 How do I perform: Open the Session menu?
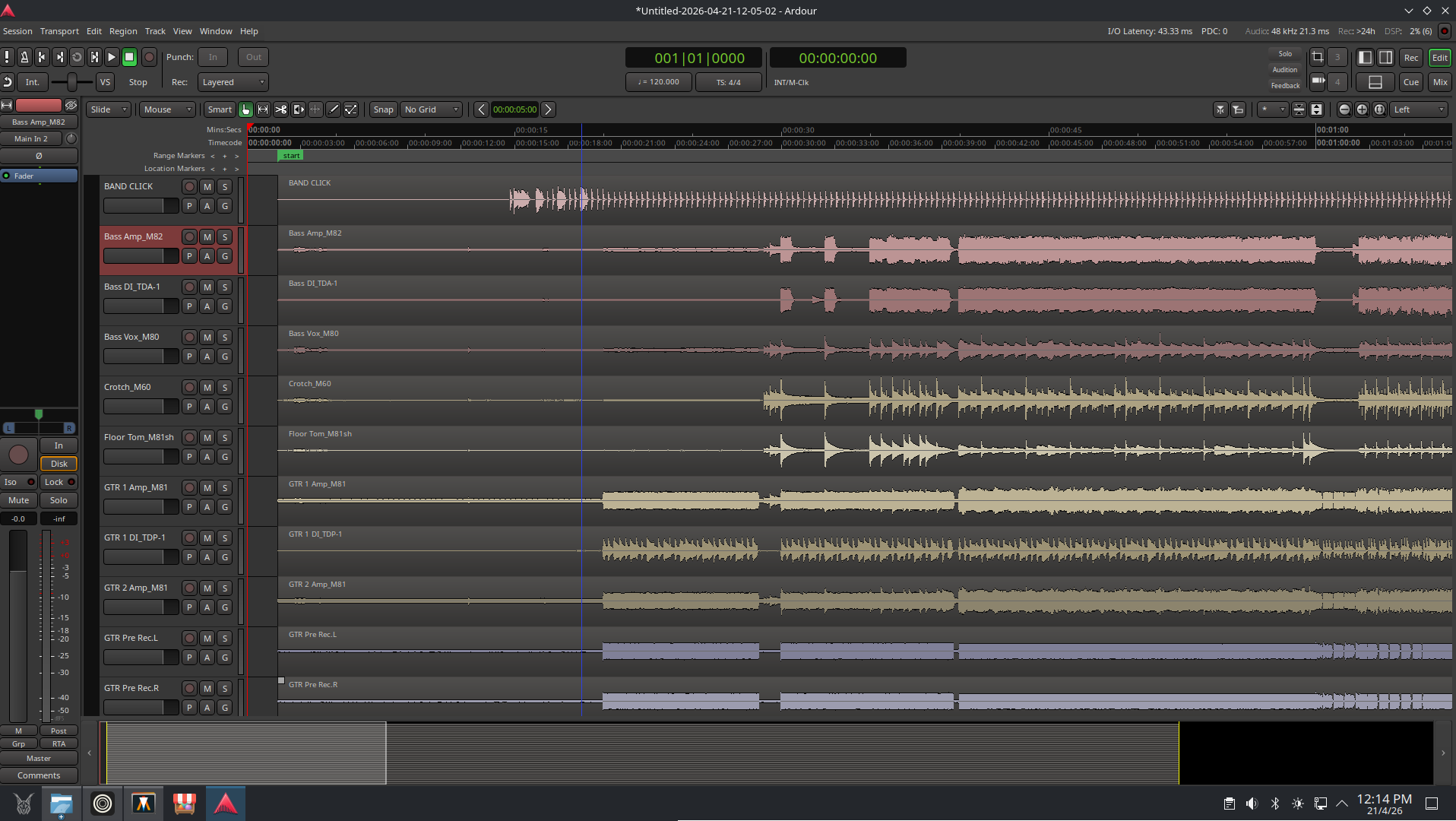coord(17,31)
